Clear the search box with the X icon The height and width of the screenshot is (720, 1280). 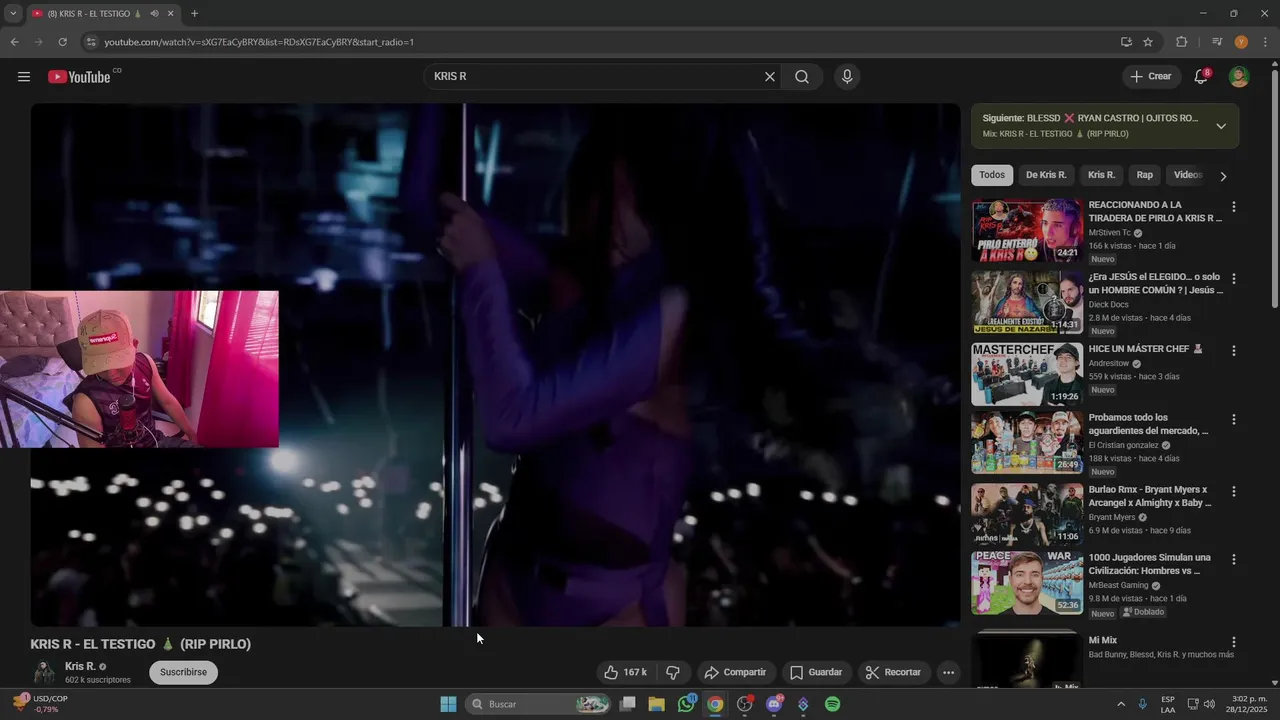click(770, 77)
